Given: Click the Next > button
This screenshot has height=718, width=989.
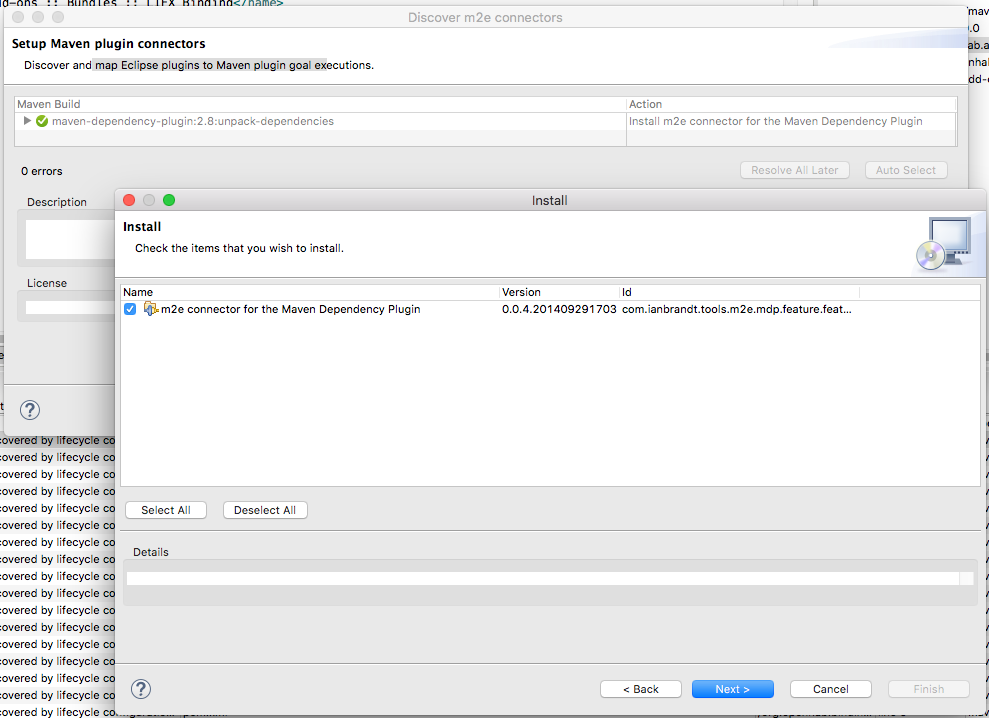Looking at the screenshot, I should coord(732,689).
